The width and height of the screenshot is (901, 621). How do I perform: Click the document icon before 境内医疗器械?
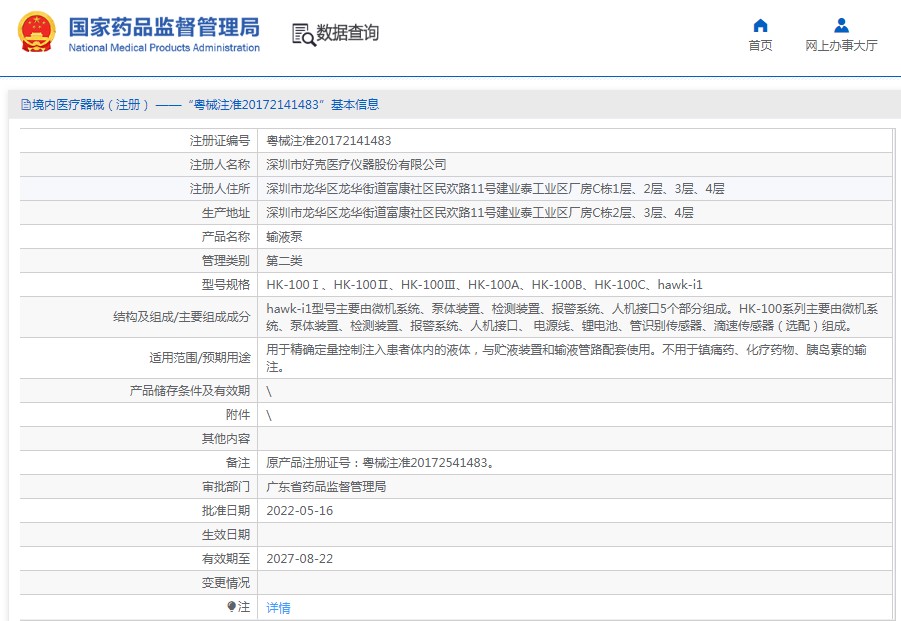point(25,105)
